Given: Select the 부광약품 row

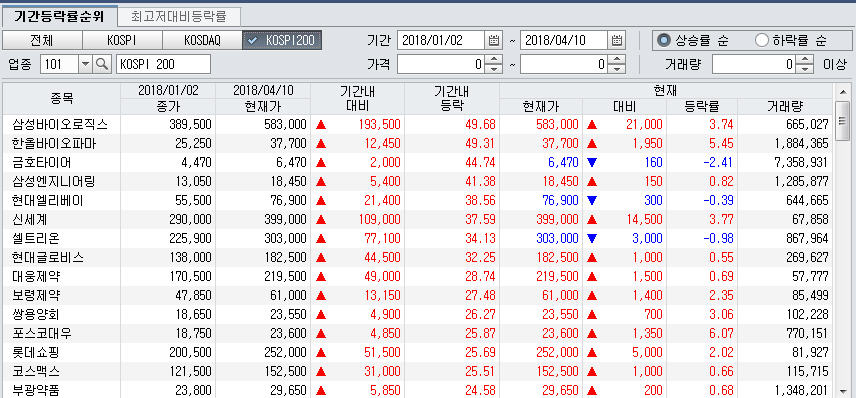Looking at the screenshot, I should pyautogui.click(x=418, y=390).
